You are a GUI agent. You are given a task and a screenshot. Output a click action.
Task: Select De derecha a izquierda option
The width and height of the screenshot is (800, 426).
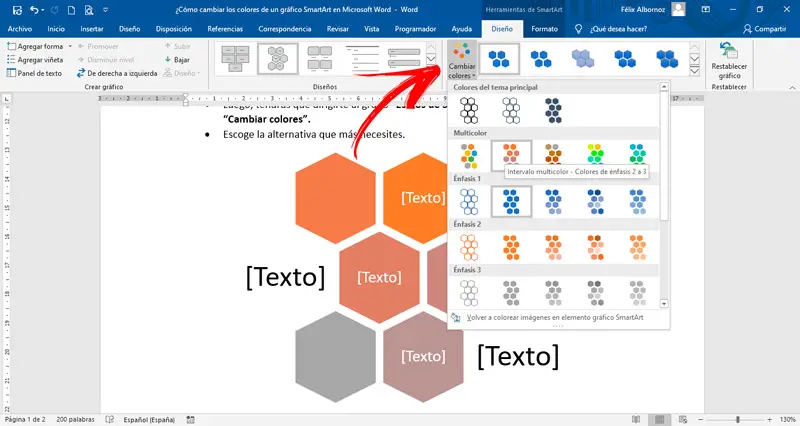click(117, 73)
